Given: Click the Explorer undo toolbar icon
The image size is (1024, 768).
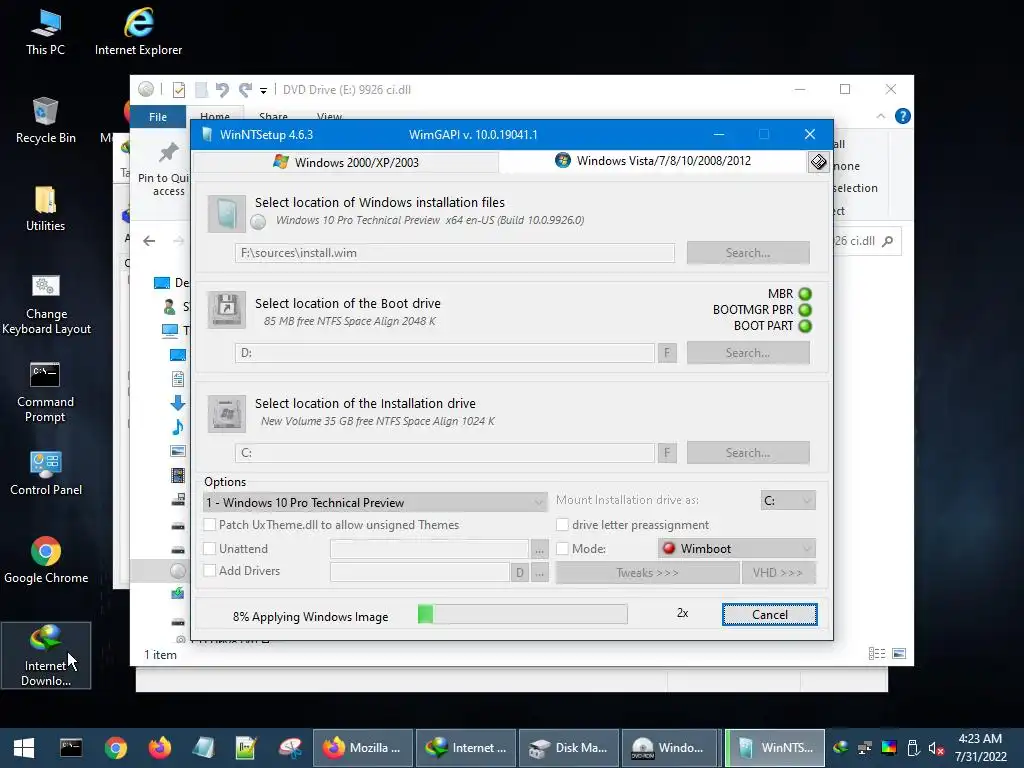Looking at the screenshot, I should click(222, 89).
